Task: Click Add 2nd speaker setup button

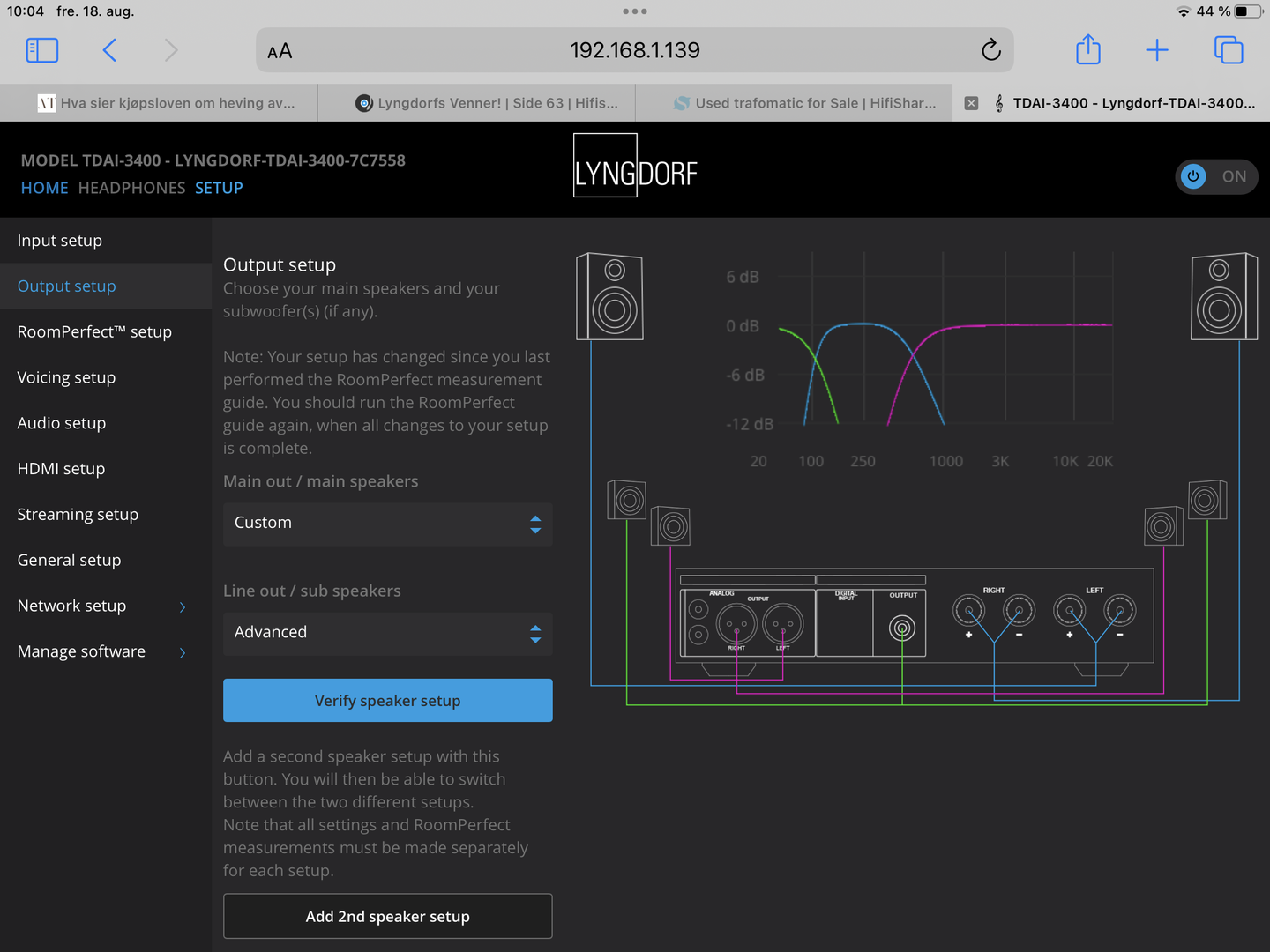Action: pos(388,917)
